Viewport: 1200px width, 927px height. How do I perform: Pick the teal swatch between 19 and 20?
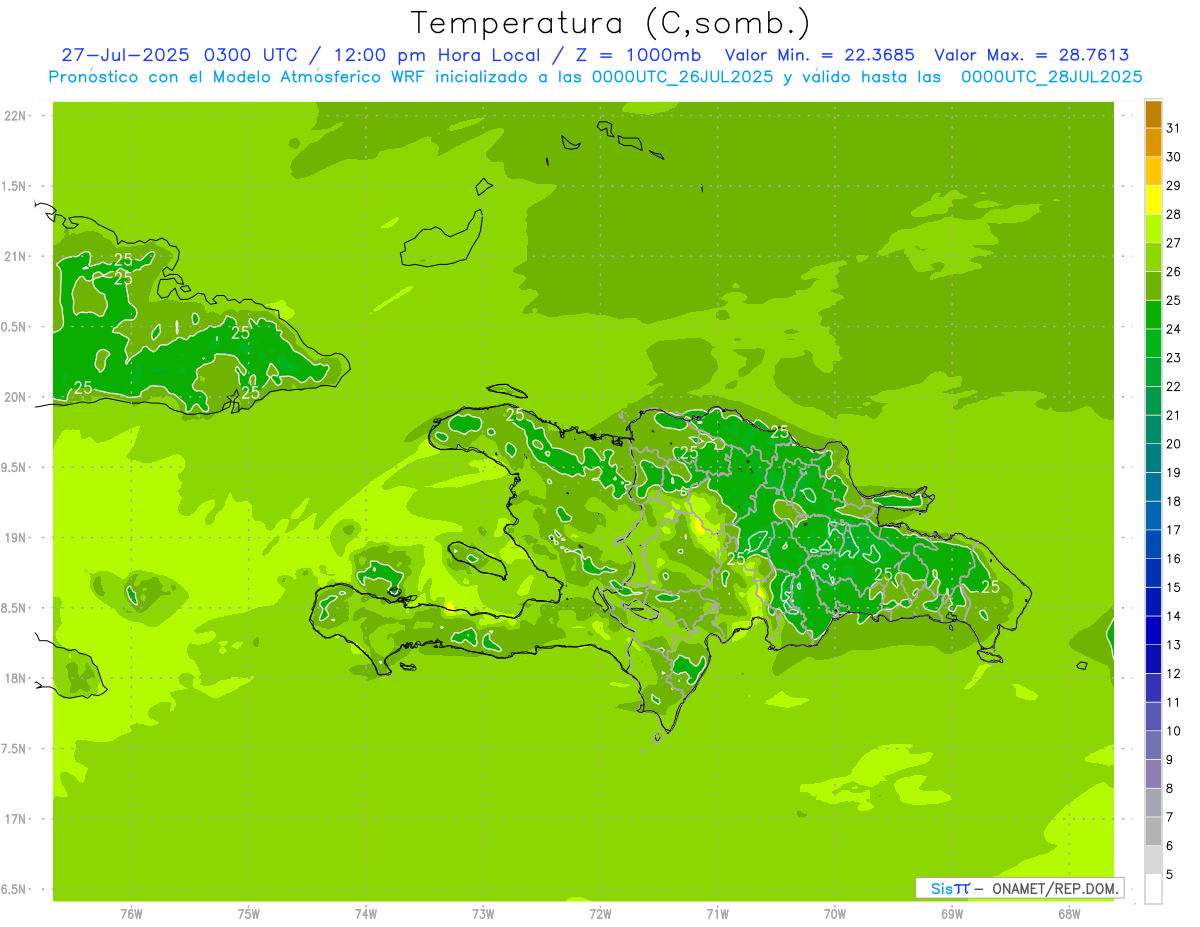coord(1153,458)
